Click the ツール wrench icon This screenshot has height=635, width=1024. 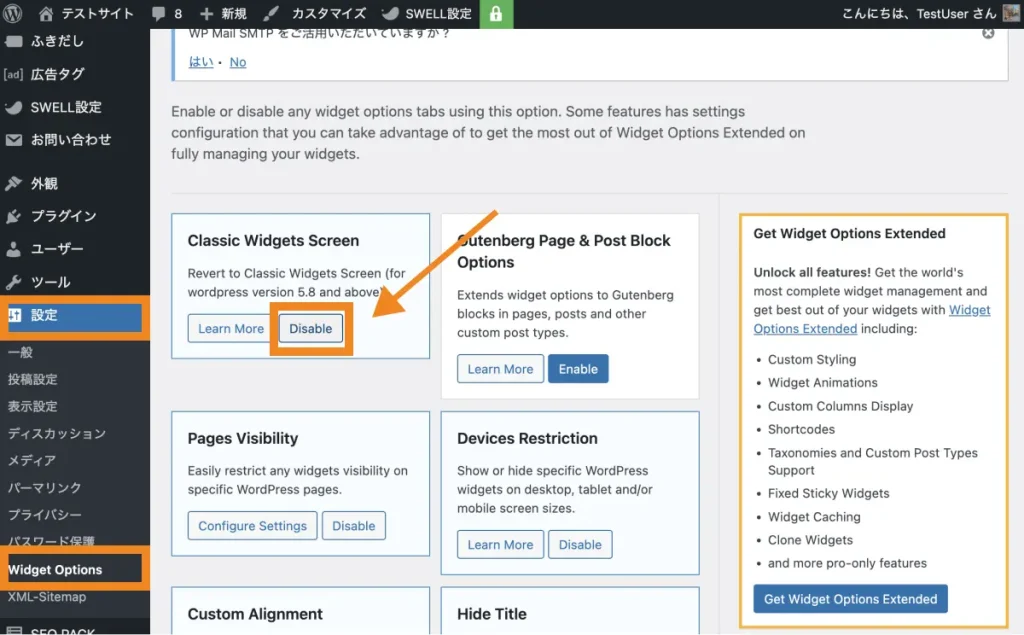click(14, 282)
